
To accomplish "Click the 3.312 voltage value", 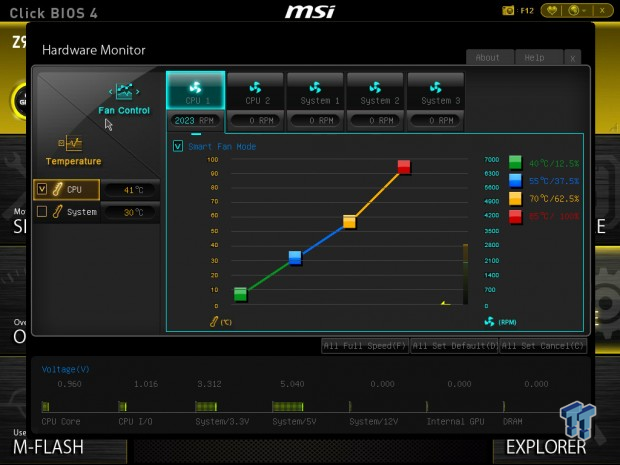I will tap(210, 384).
